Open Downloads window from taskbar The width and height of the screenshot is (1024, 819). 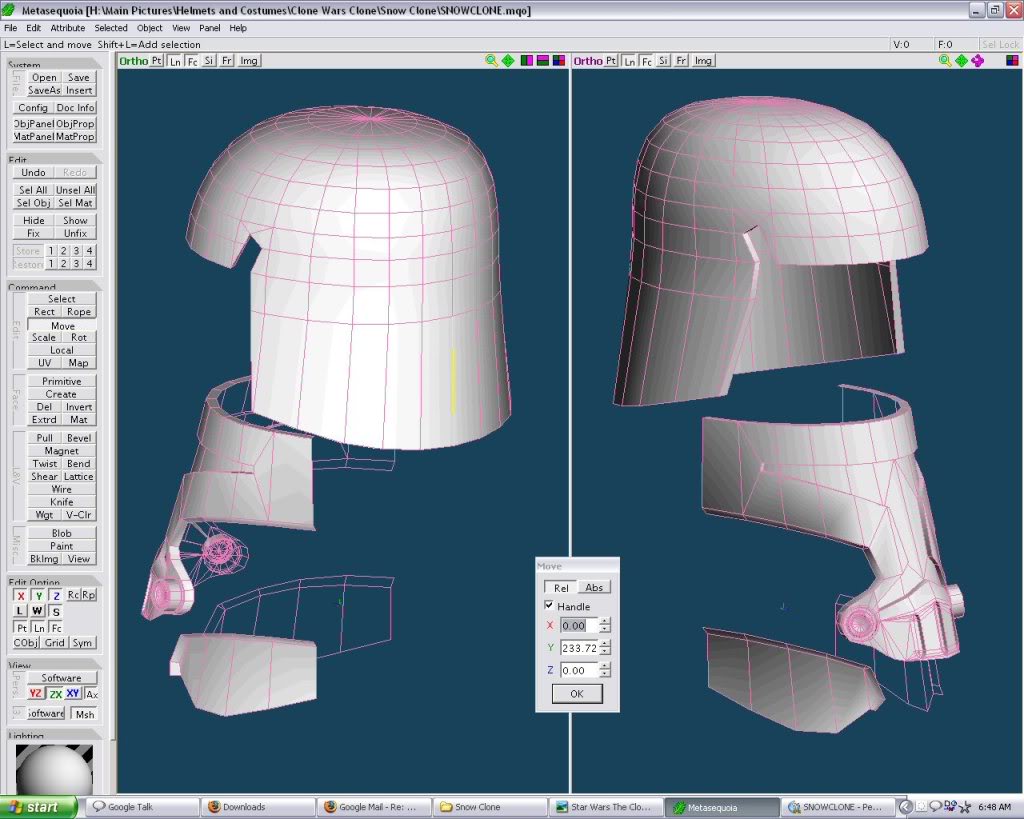pyautogui.click(x=257, y=807)
